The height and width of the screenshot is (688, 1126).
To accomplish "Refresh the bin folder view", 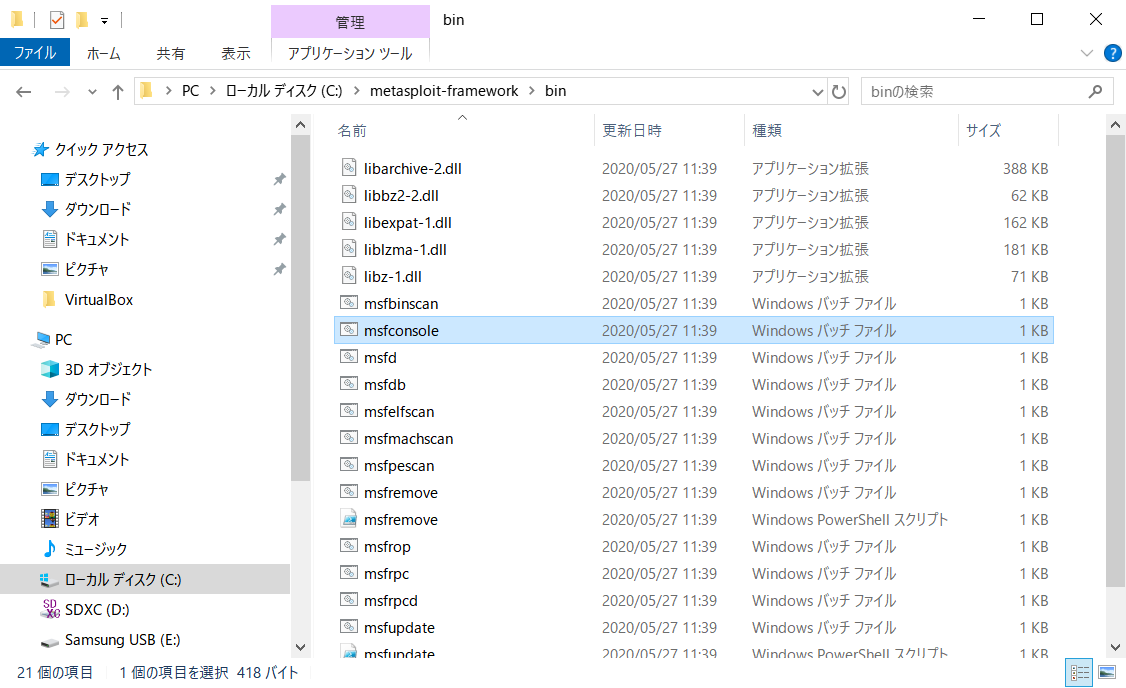I will [x=839, y=92].
